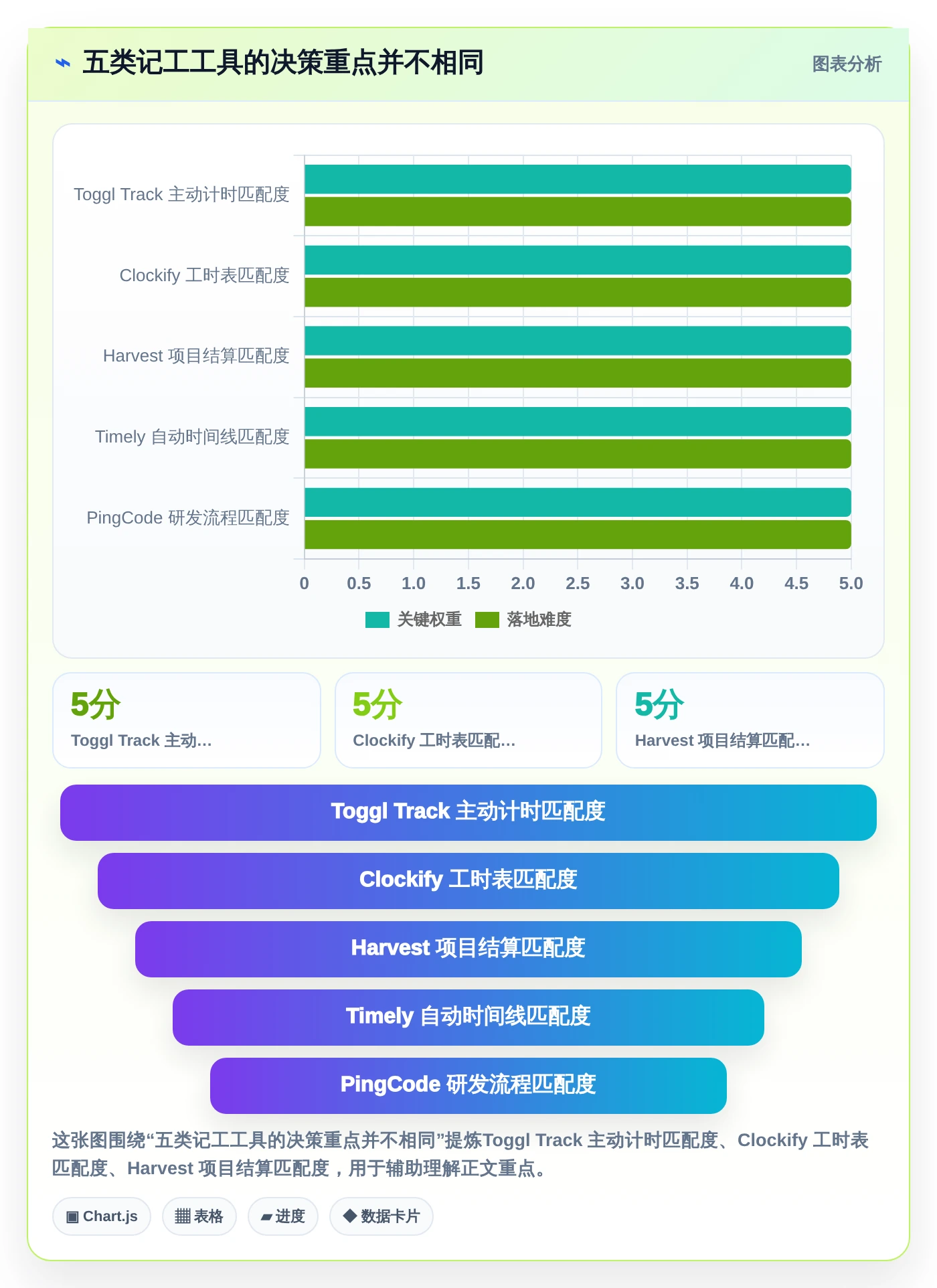Click axis label Timely 自动时间线匹配度
This screenshot has width=937, height=1288.
[x=192, y=437]
